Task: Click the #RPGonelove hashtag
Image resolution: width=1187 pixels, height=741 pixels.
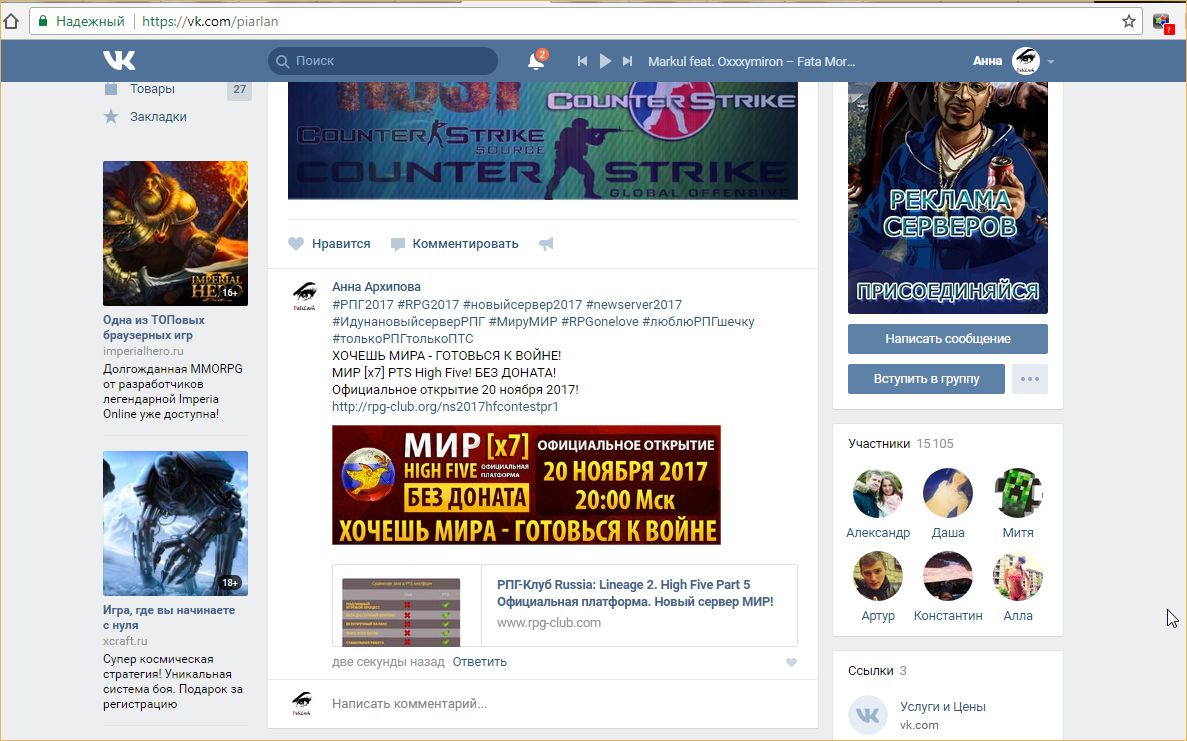Action: point(600,322)
